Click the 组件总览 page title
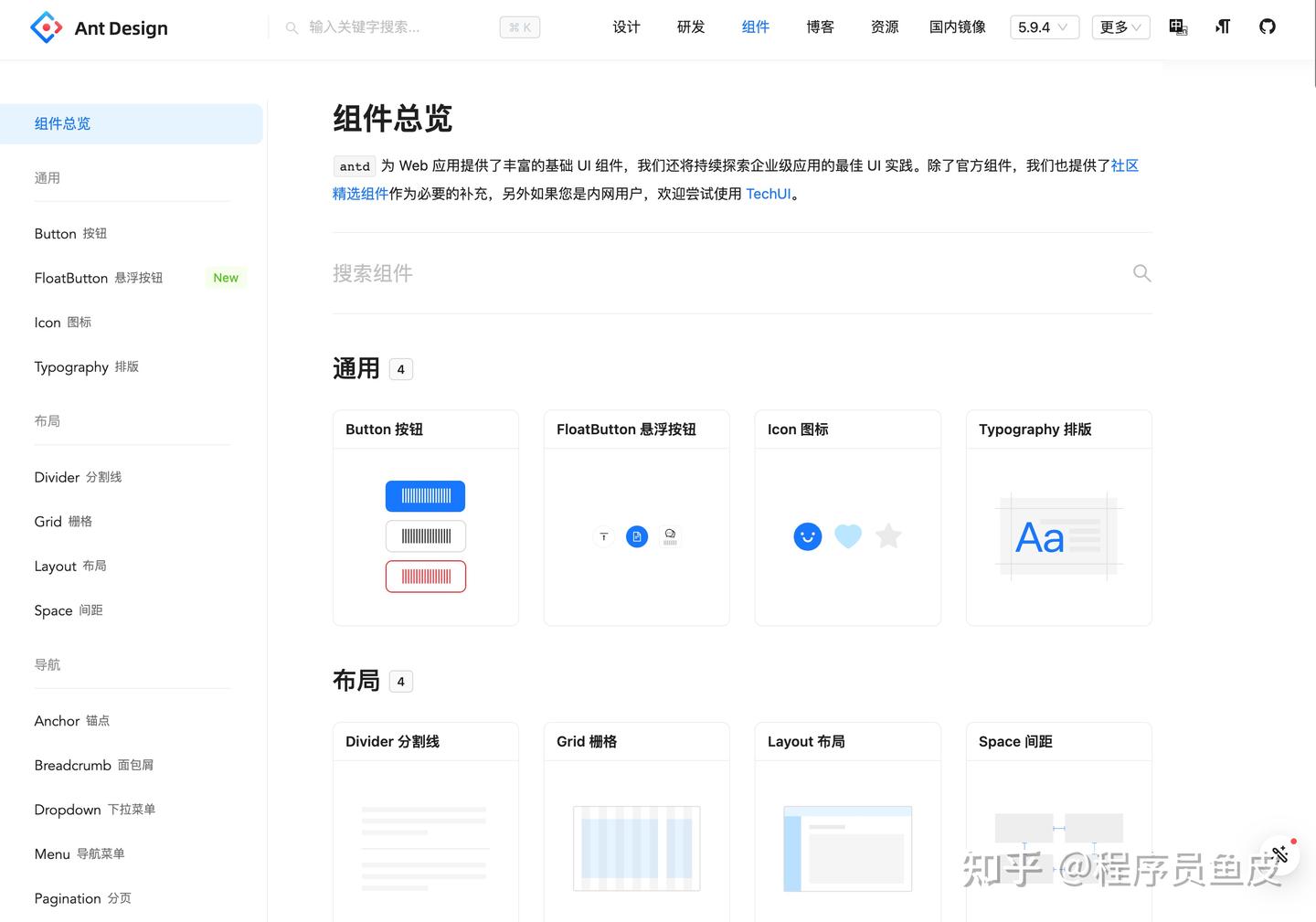The width and height of the screenshot is (1316, 922). [393, 119]
